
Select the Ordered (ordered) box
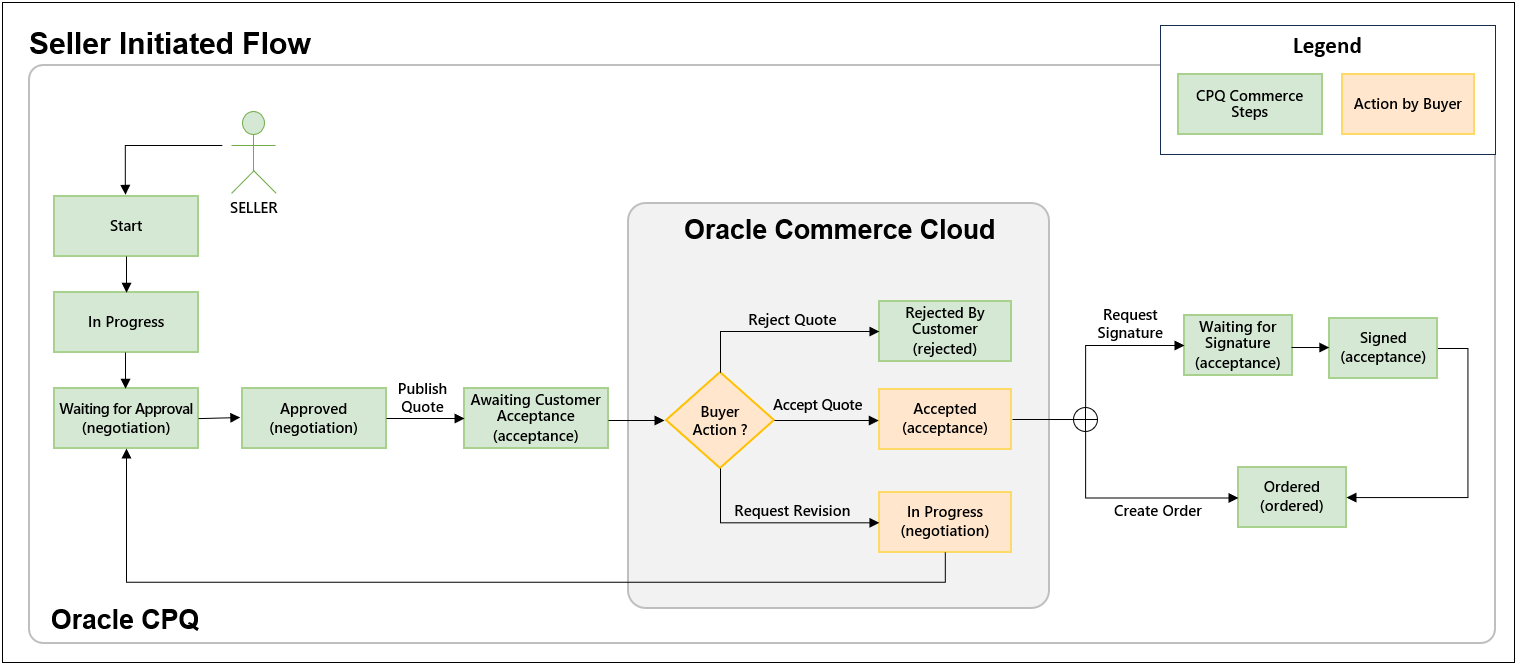tap(1292, 496)
